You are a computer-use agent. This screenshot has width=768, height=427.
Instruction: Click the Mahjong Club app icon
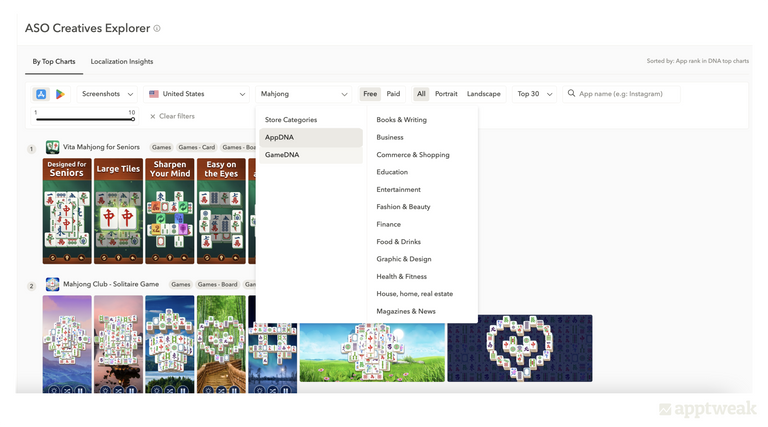52,284
